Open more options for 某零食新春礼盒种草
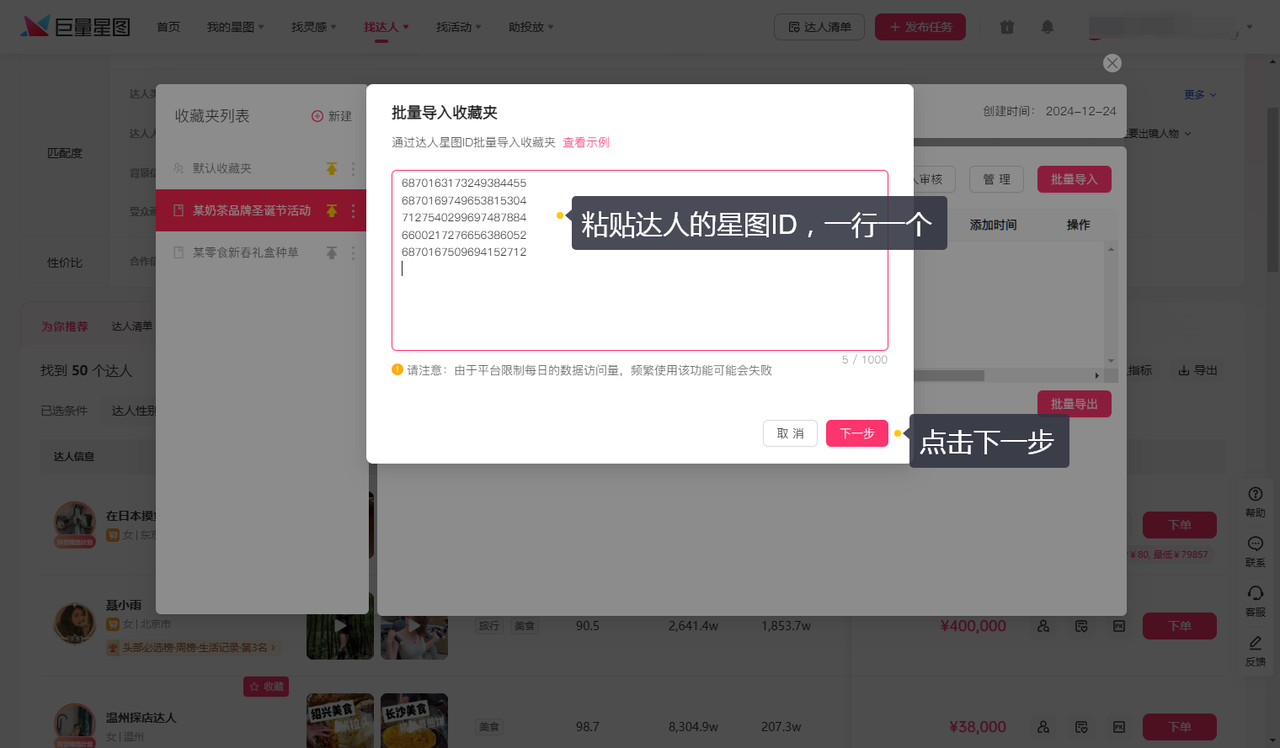 (x=352, y=253)
